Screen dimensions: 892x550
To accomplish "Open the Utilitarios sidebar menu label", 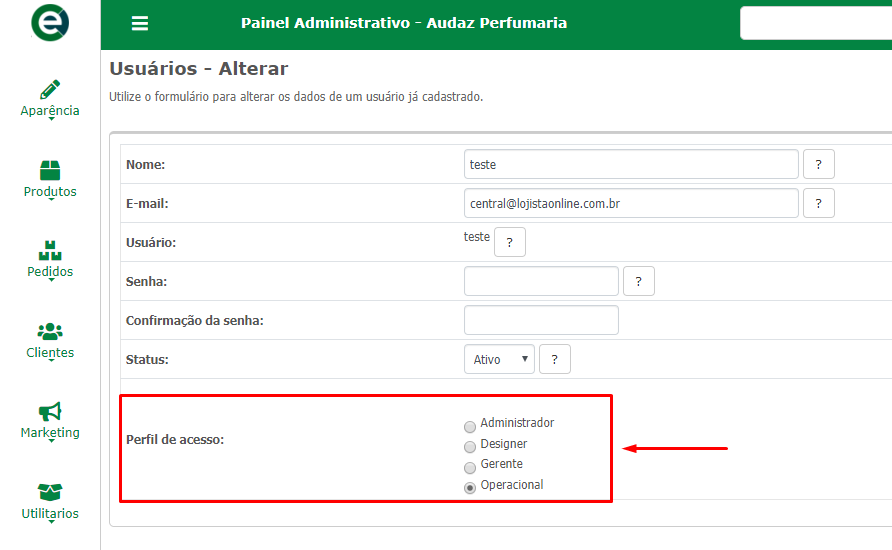I will tap(50, 514).
